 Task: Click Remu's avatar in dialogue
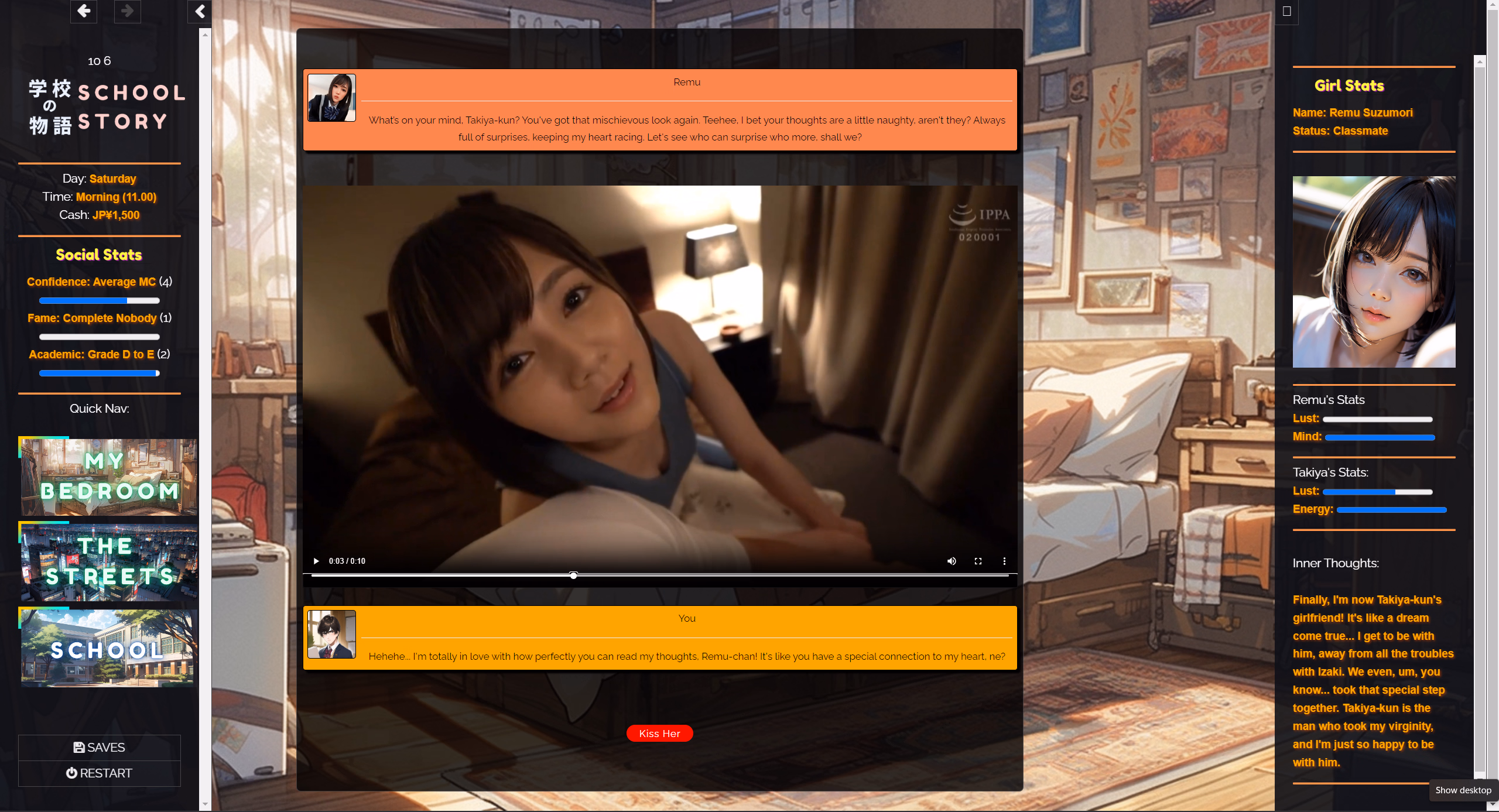click(x=332, y=98)
